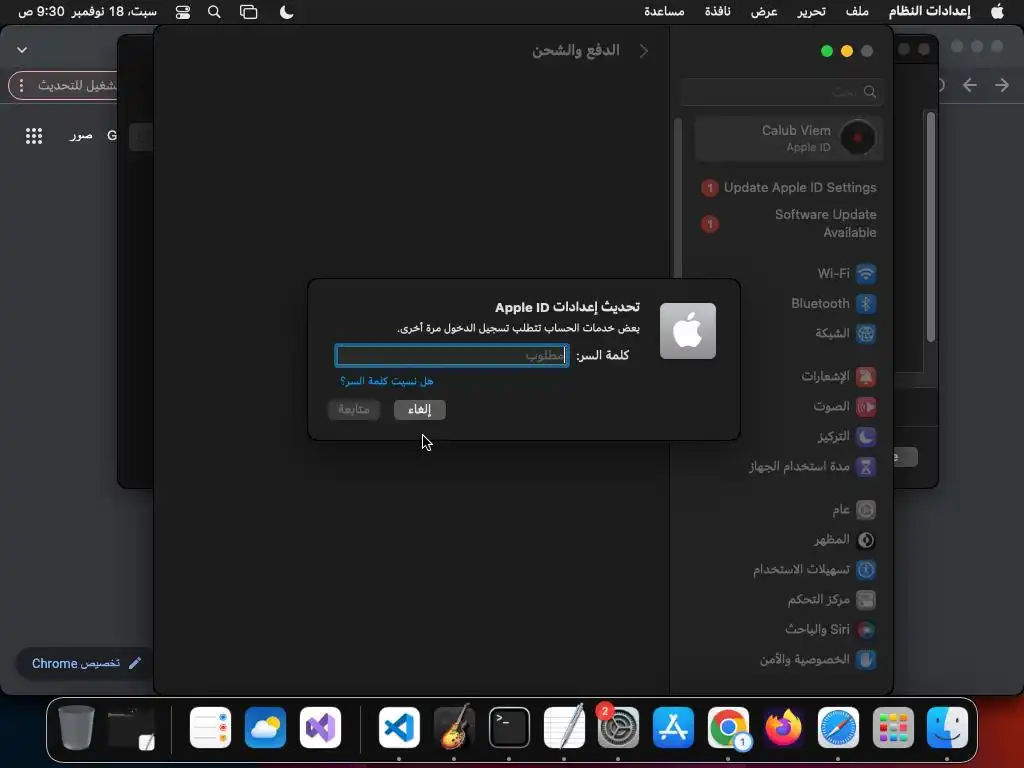Open تسهيلات الاستخدام accessibility icon
The width and height of the screenshot is (1024, 768).
pyautogui.click(x=866, y=570)
